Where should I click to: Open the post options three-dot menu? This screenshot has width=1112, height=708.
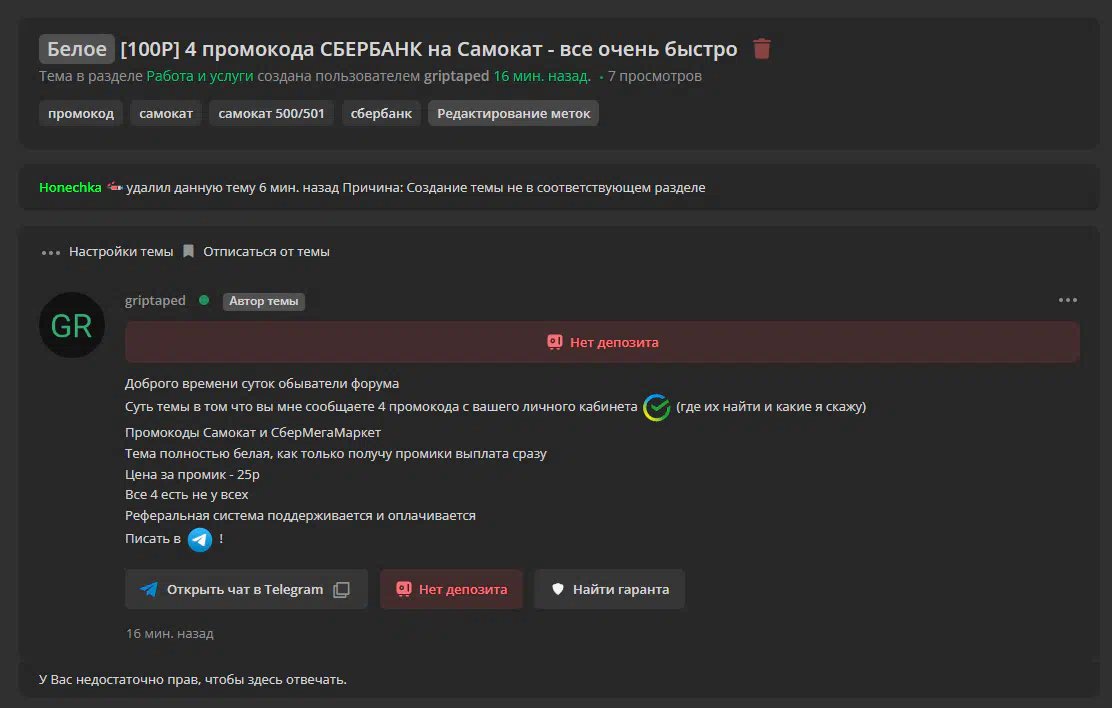pos(1067,300)
